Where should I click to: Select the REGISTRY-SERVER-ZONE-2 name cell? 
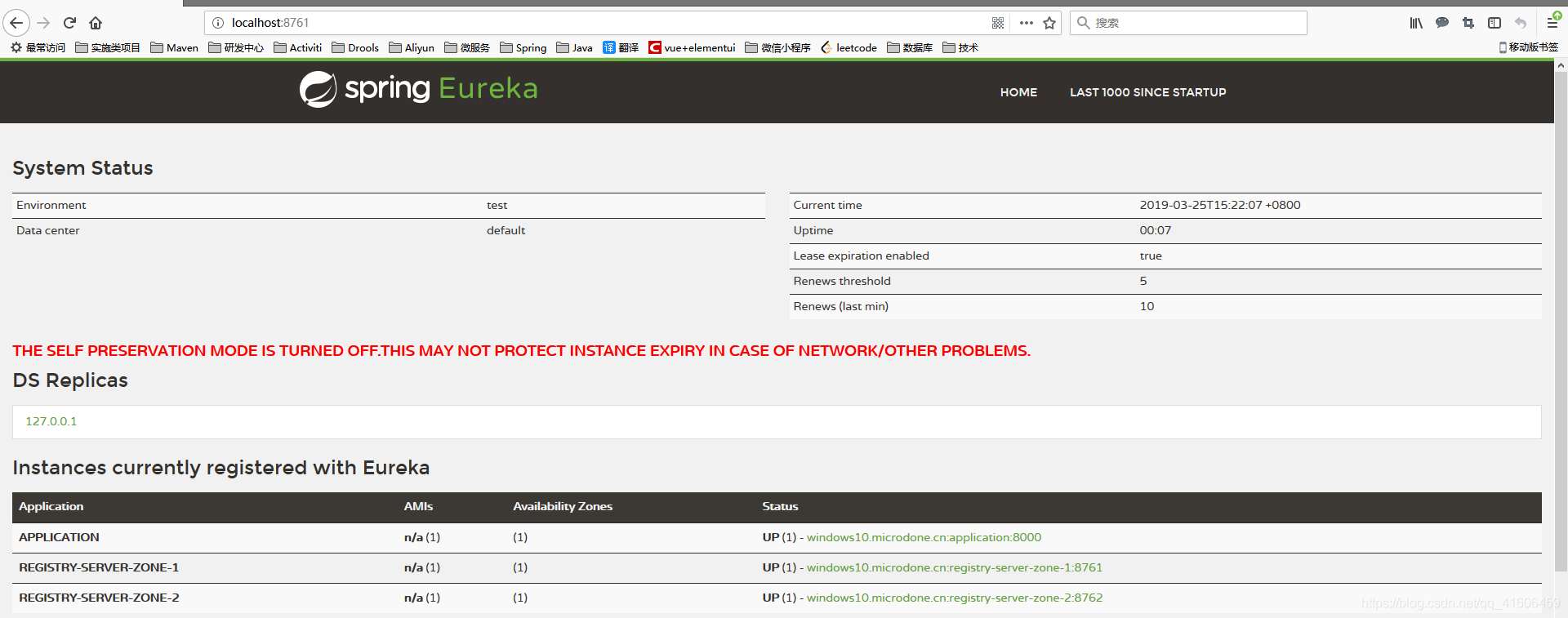pyautogui.click(x=99, y=598)
